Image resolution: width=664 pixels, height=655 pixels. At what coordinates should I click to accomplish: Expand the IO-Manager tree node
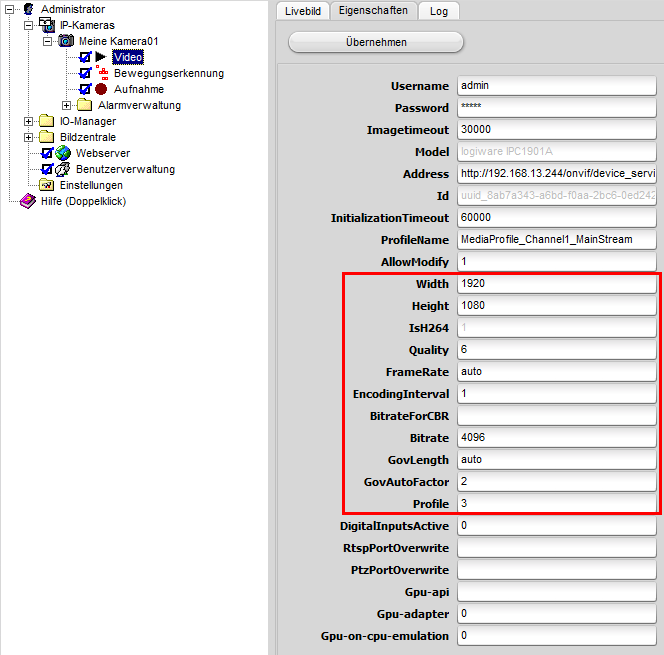click(29, 121)
